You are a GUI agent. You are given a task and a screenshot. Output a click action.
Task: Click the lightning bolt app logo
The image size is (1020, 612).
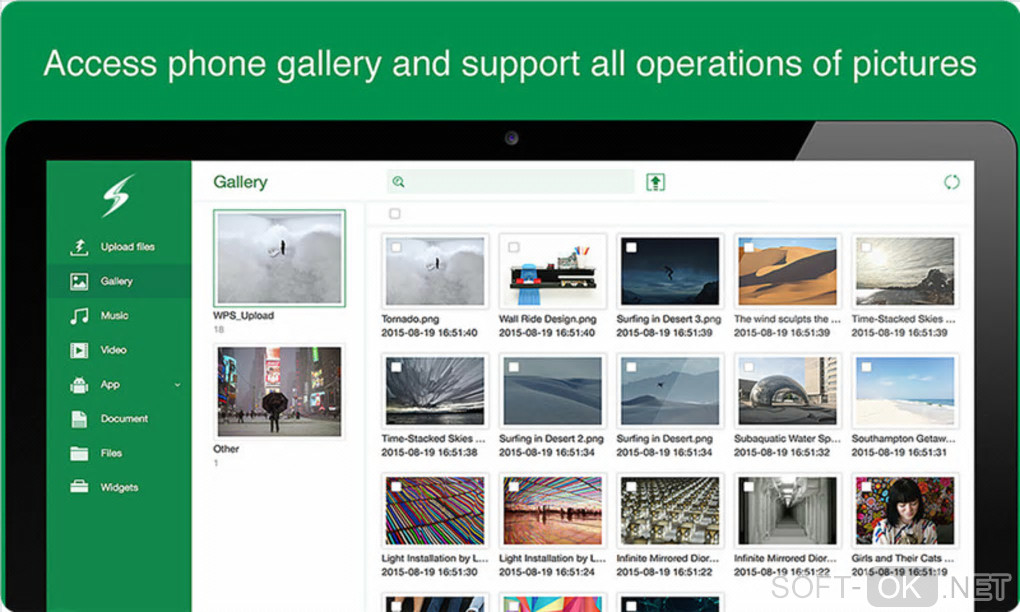118,195
